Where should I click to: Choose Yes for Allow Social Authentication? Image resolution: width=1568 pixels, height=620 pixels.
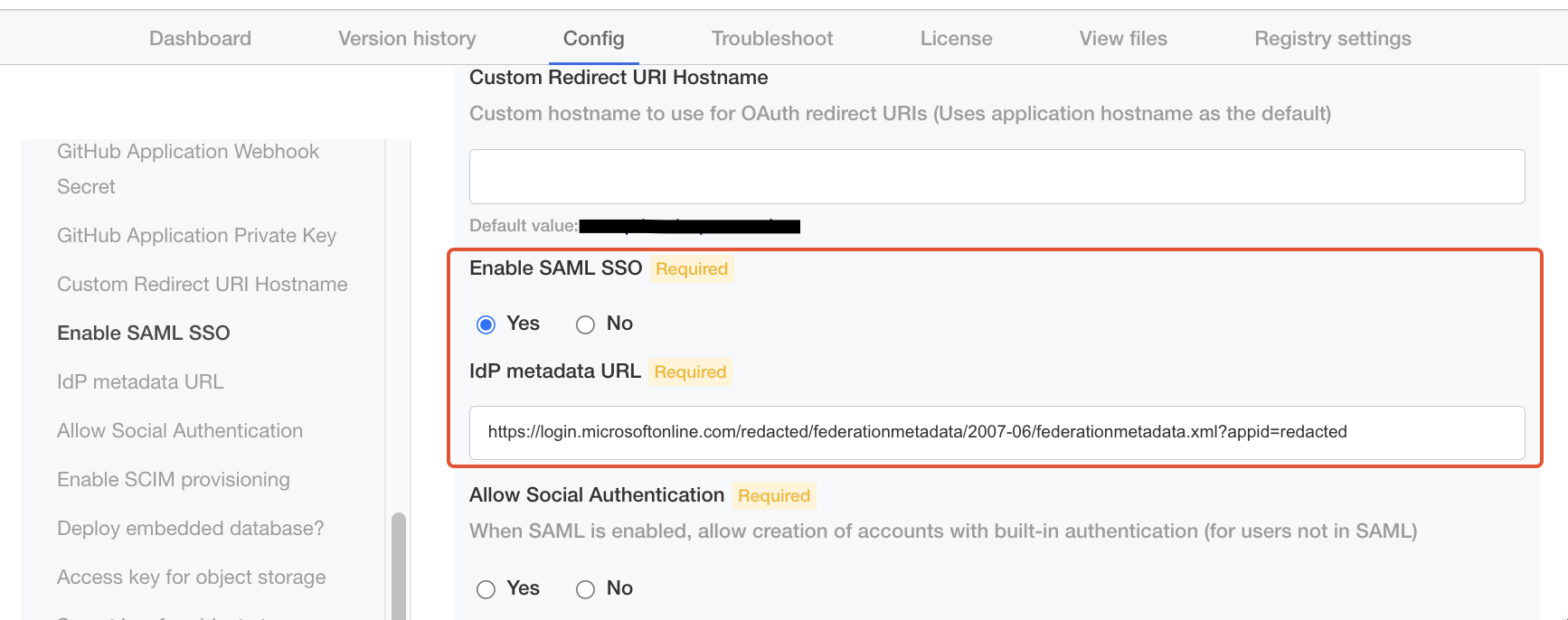point(486,589)
